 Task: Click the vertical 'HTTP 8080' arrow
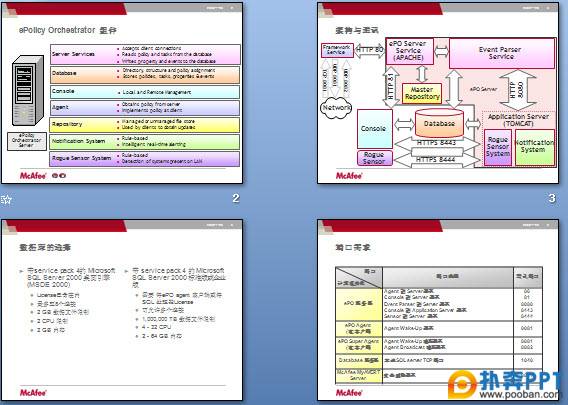tap(517, 90)
